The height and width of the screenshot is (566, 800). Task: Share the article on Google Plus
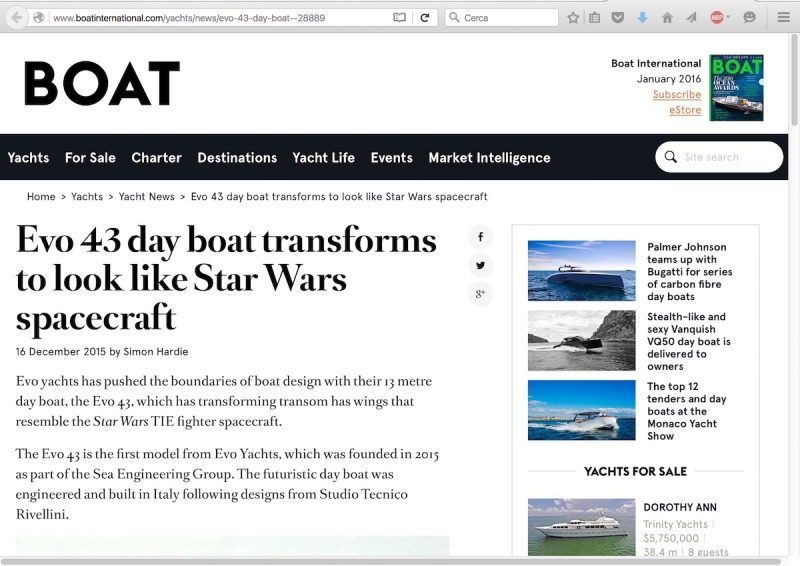[x=480, y=293]
